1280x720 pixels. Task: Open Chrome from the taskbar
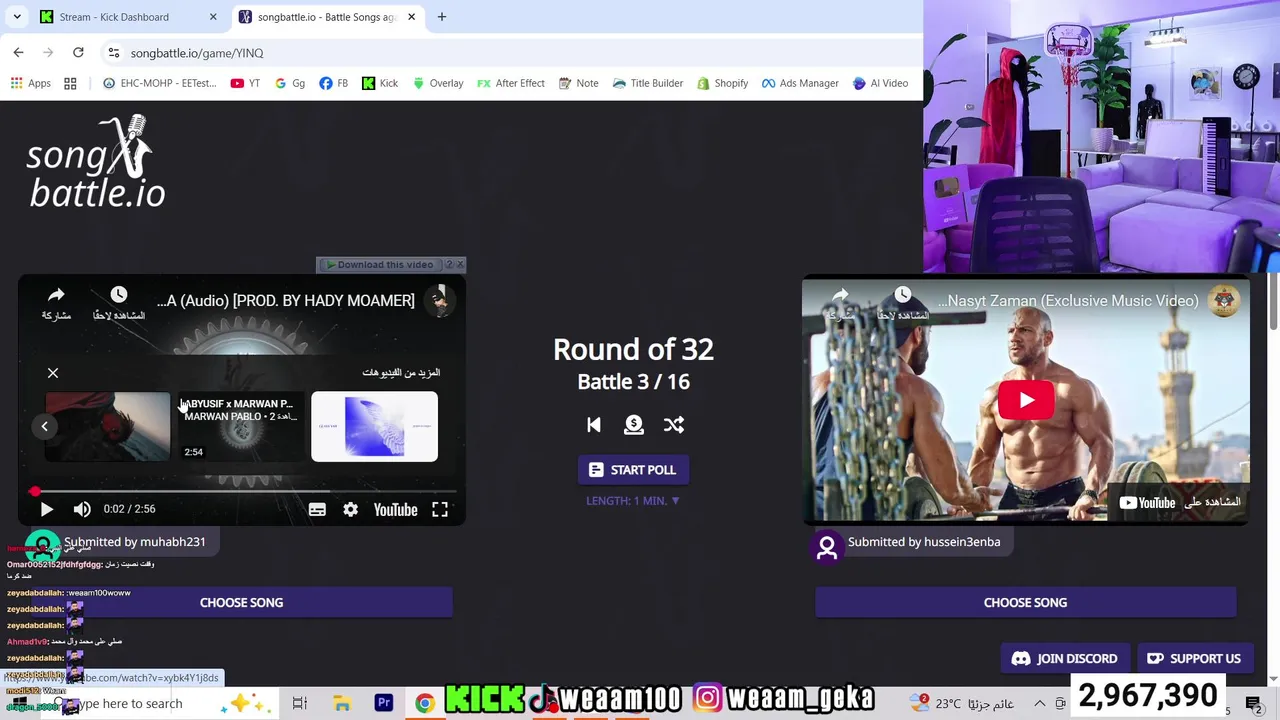click(x=425, y=704)
